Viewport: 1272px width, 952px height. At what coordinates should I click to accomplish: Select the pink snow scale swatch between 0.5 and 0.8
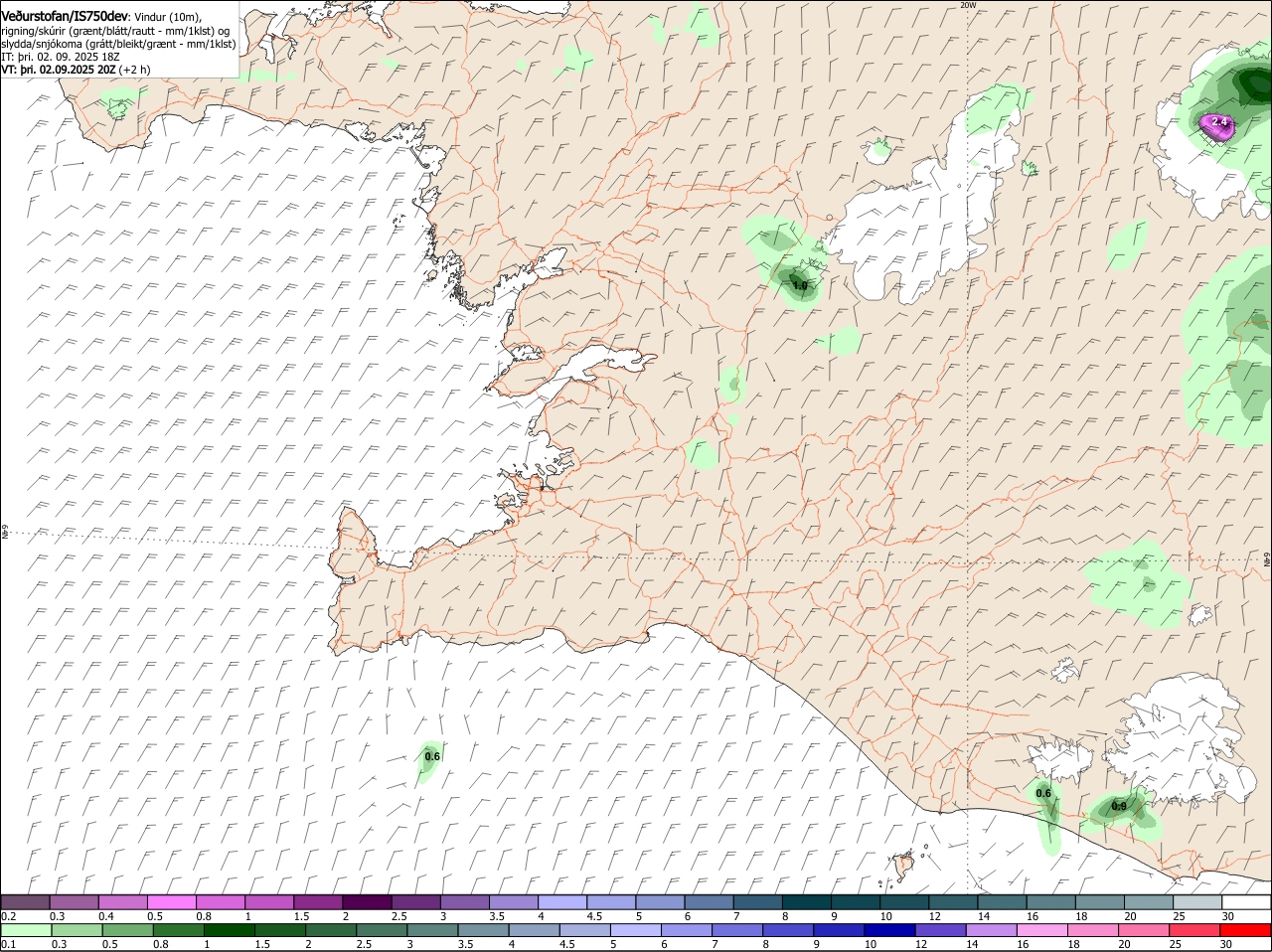(171, 902)
